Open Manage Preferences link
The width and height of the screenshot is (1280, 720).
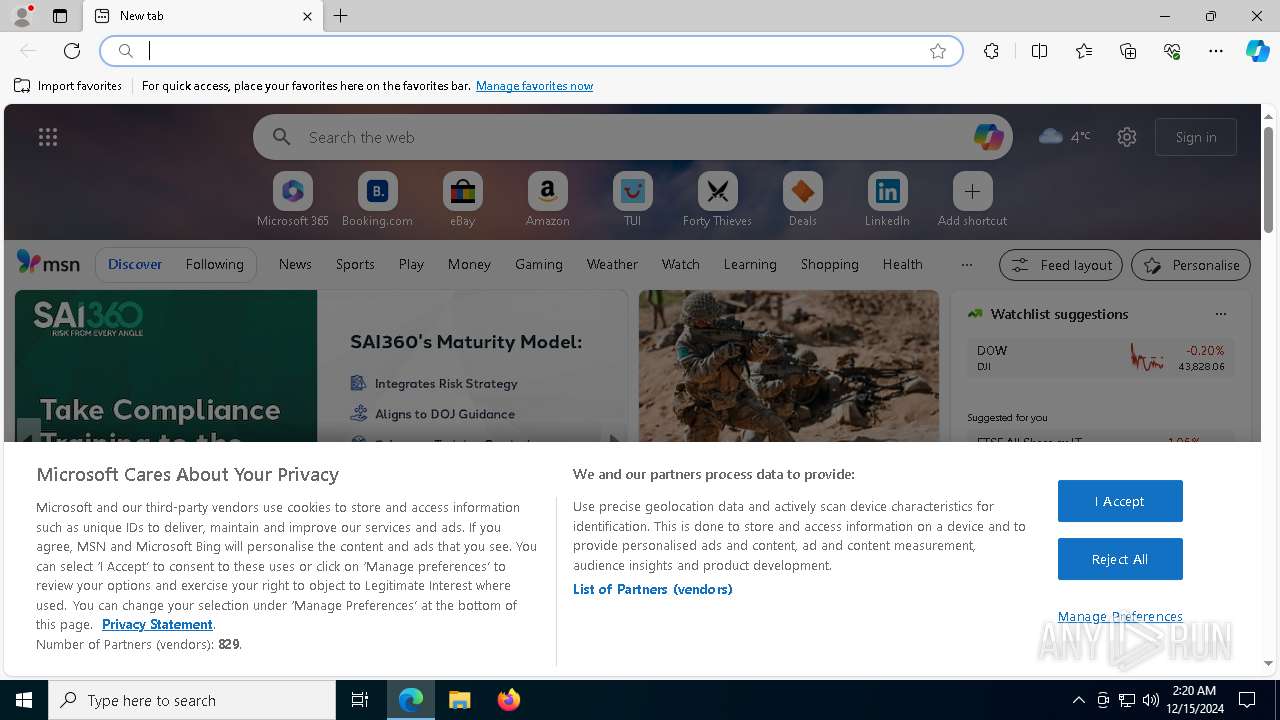(x=1120, y=616)
